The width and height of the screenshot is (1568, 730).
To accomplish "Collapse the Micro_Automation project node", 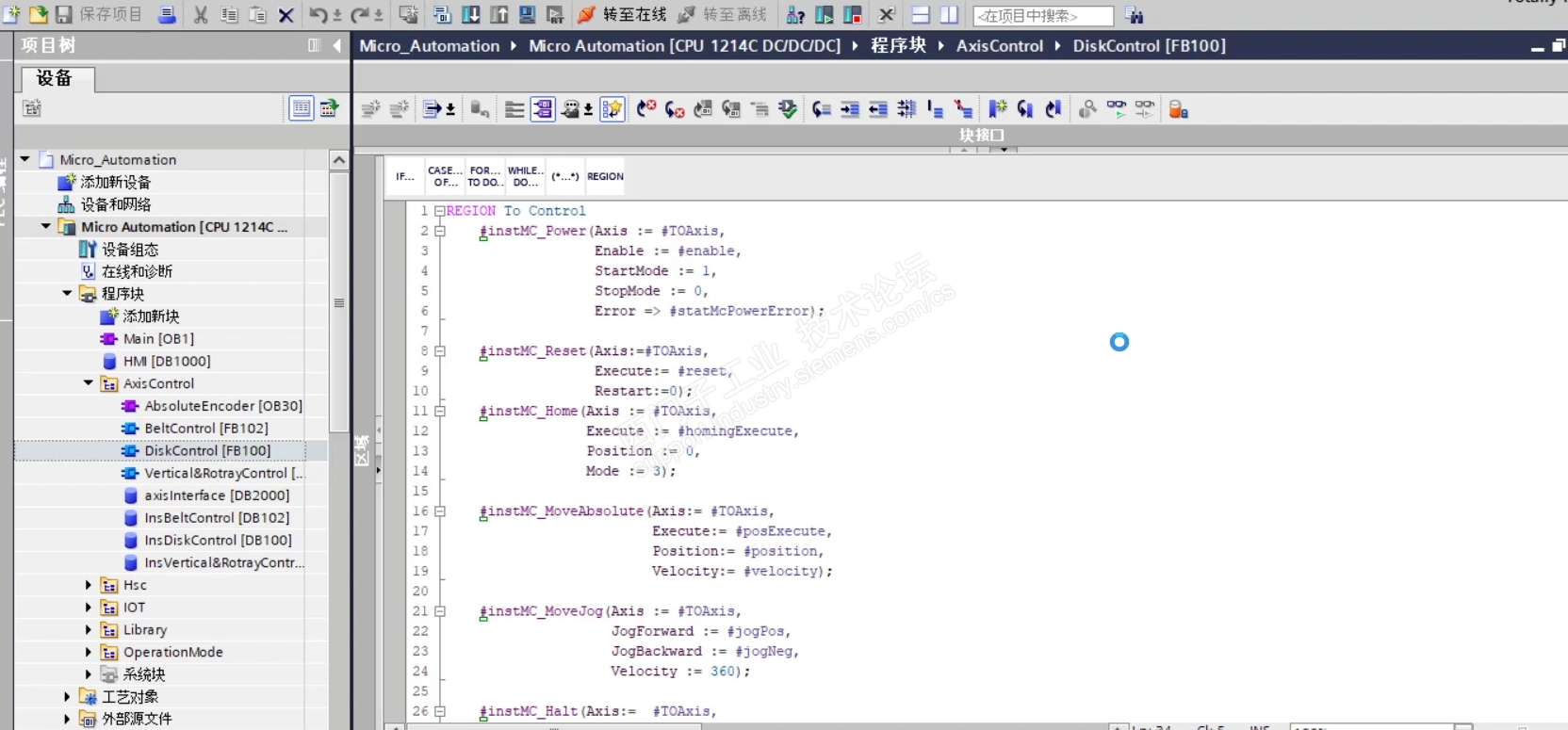I will tap(25, 159).
